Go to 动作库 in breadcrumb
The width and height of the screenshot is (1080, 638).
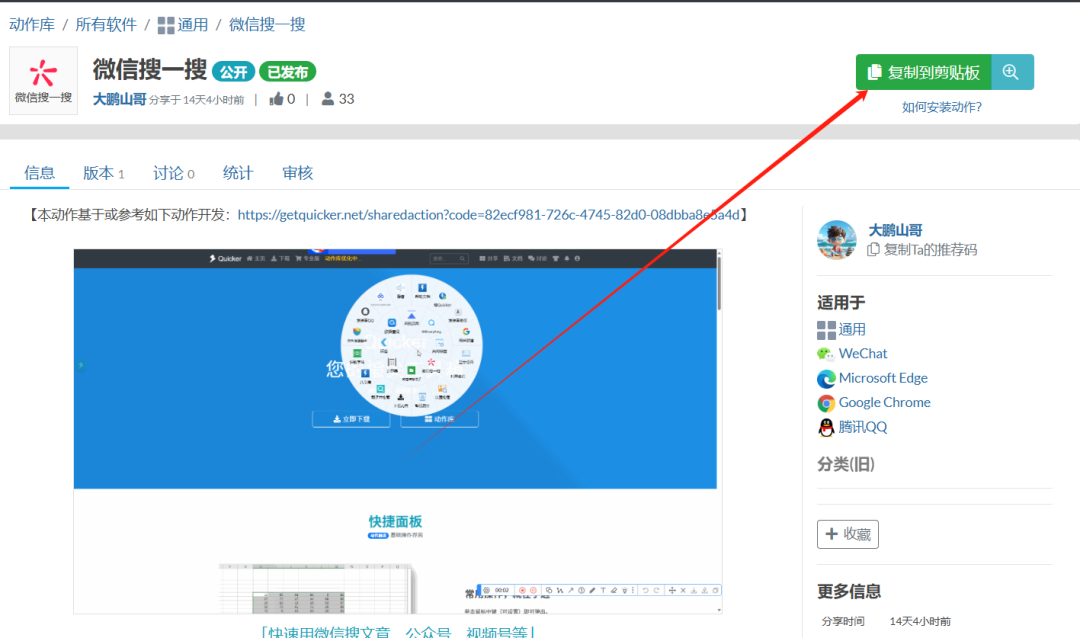[32, 25]
